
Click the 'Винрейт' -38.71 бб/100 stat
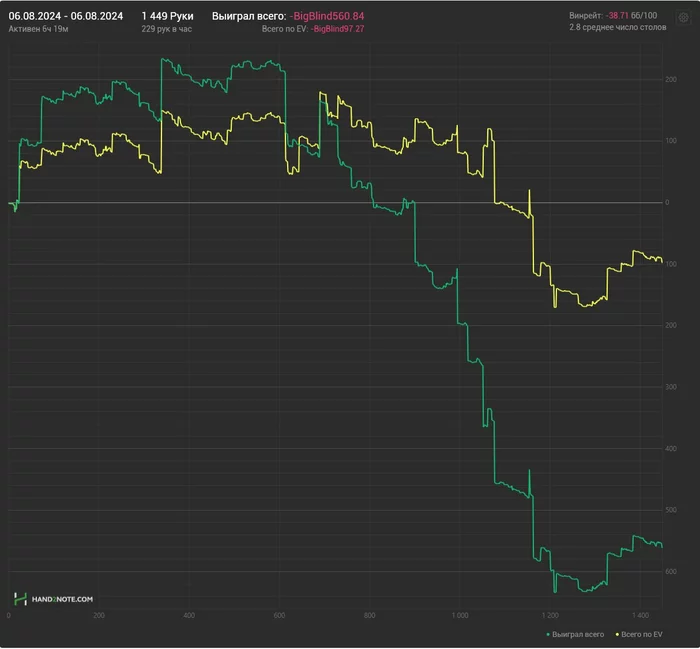click(x=613, y=16)
